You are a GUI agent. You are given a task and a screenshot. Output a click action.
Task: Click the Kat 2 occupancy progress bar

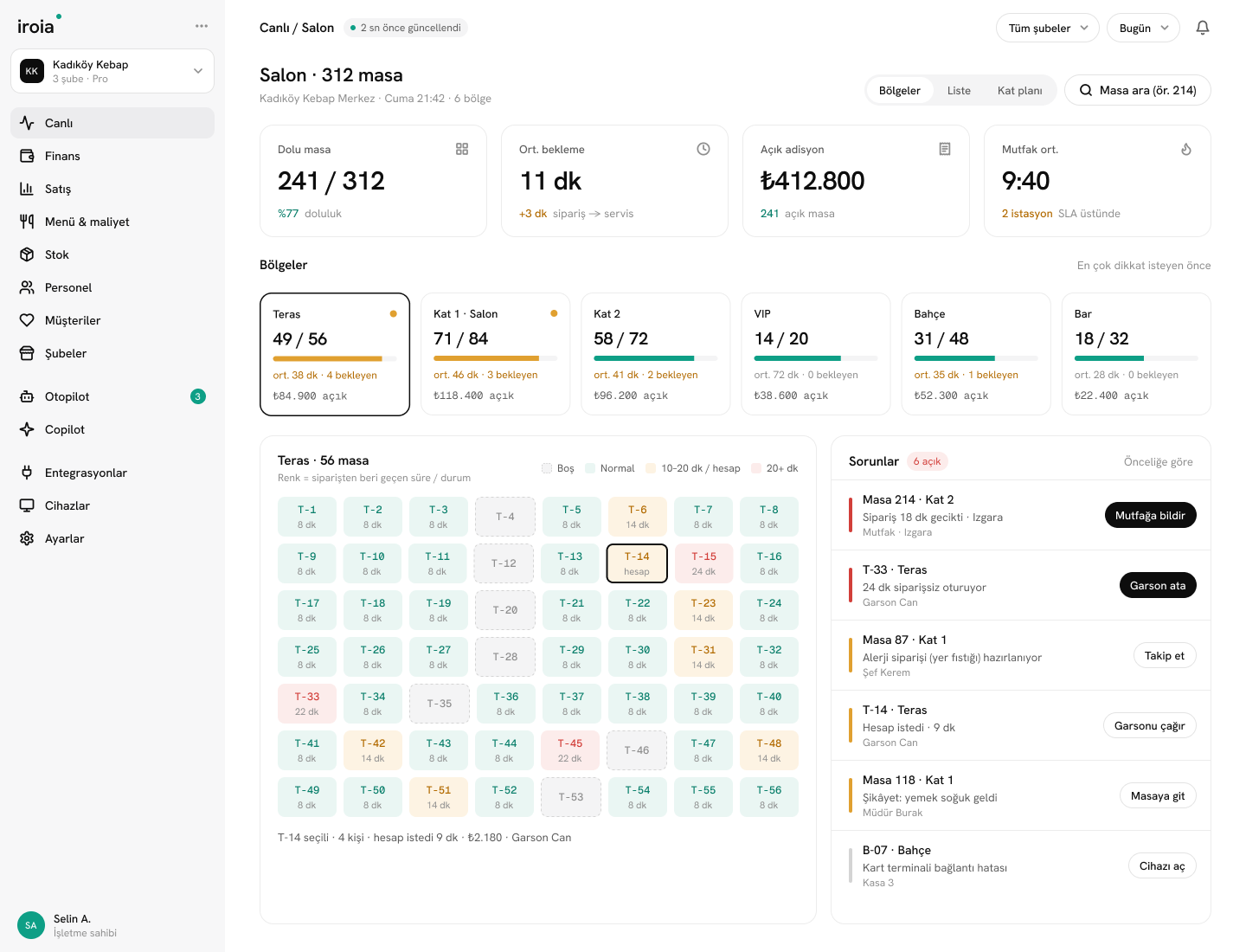(x=656, y=357)
